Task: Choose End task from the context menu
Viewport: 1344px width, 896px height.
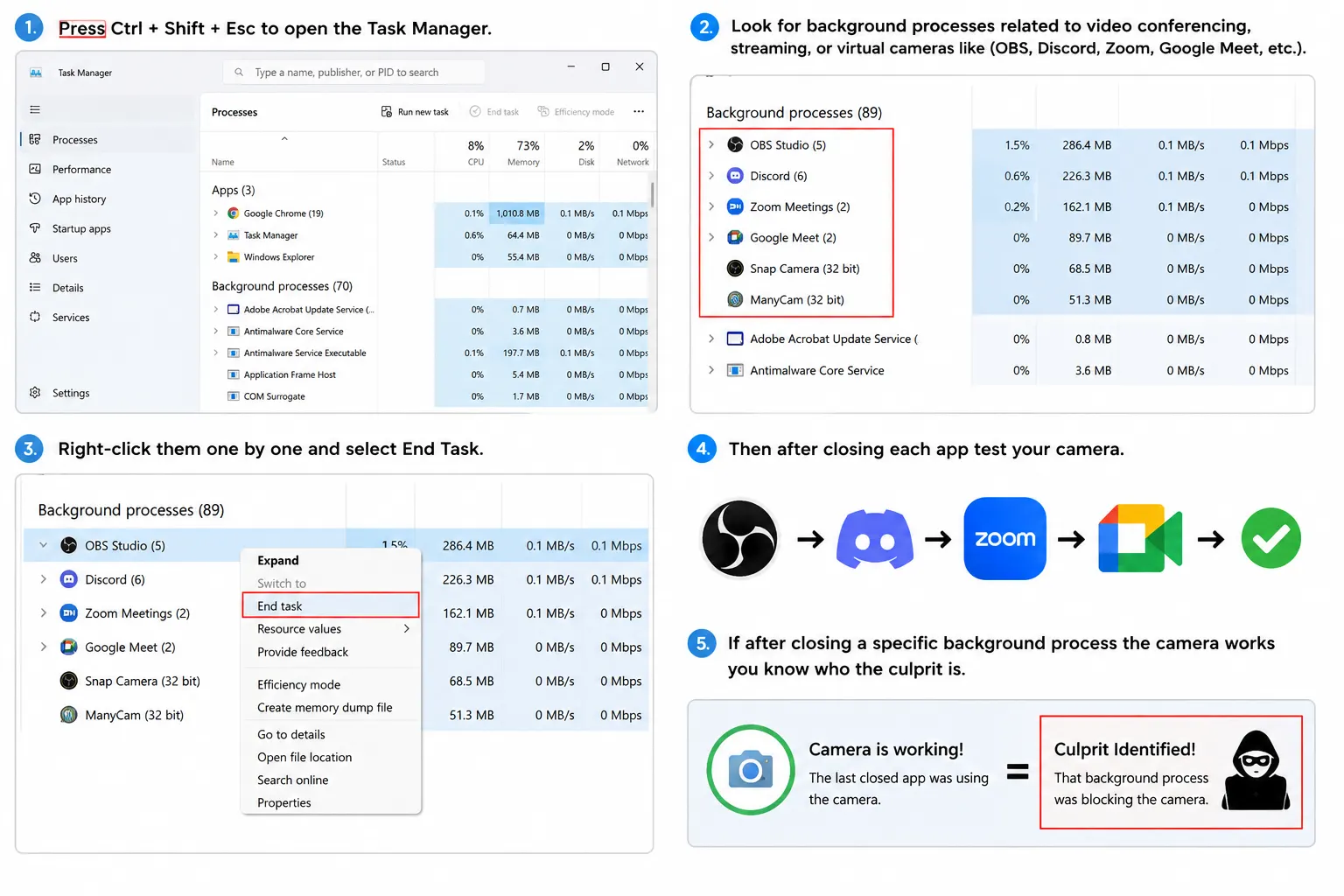Action: point(331,605)
